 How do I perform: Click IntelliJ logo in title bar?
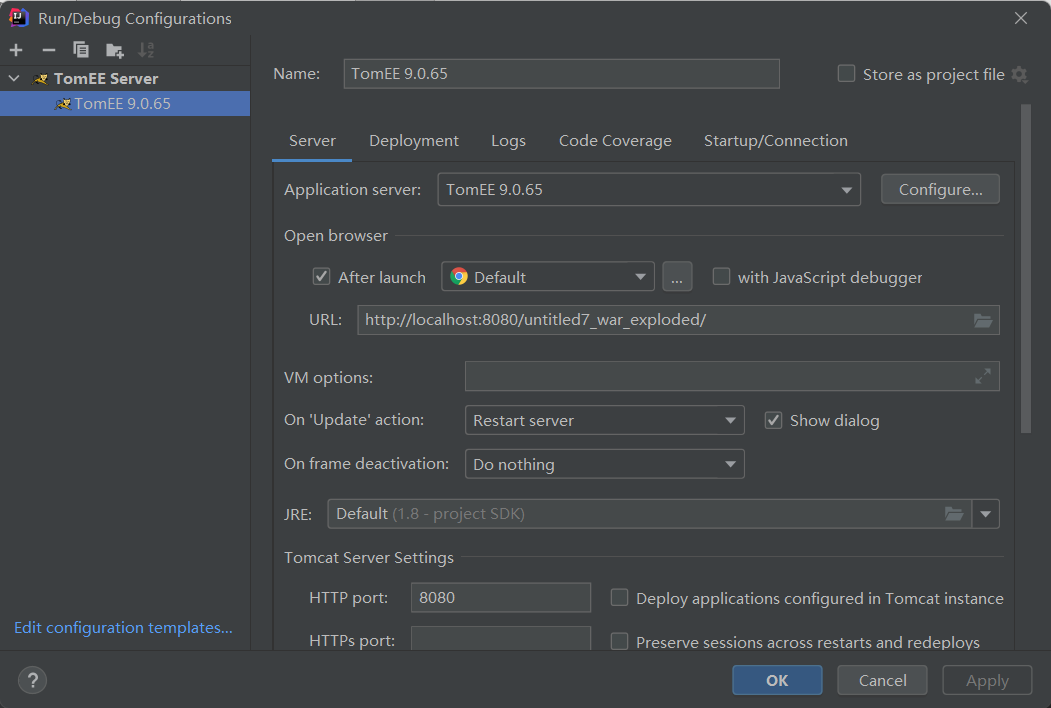coord(18,17)
